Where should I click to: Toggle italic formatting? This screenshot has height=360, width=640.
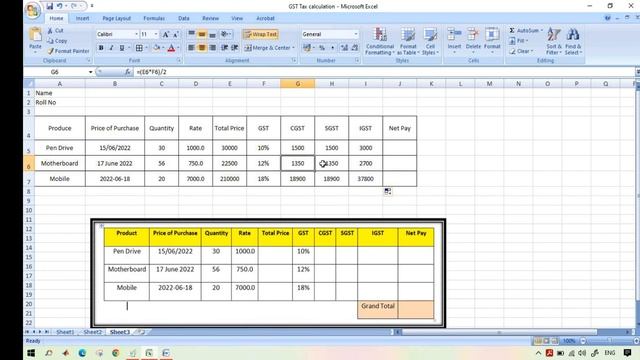point(111,48)
